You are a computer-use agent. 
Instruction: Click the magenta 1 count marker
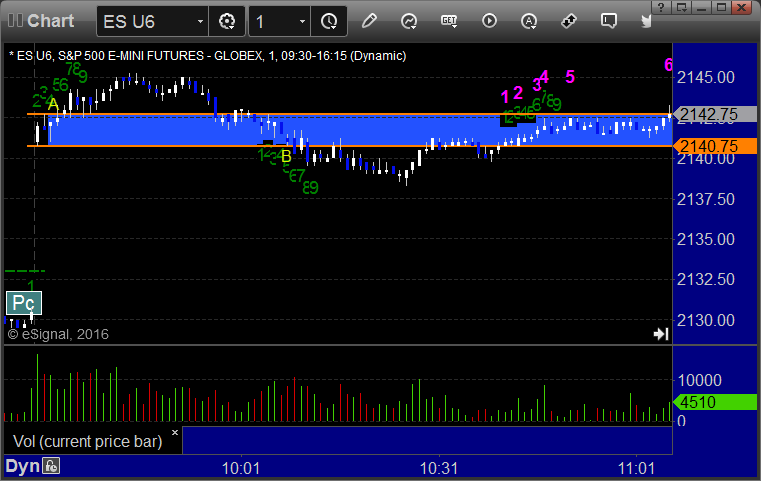point(505,97)
